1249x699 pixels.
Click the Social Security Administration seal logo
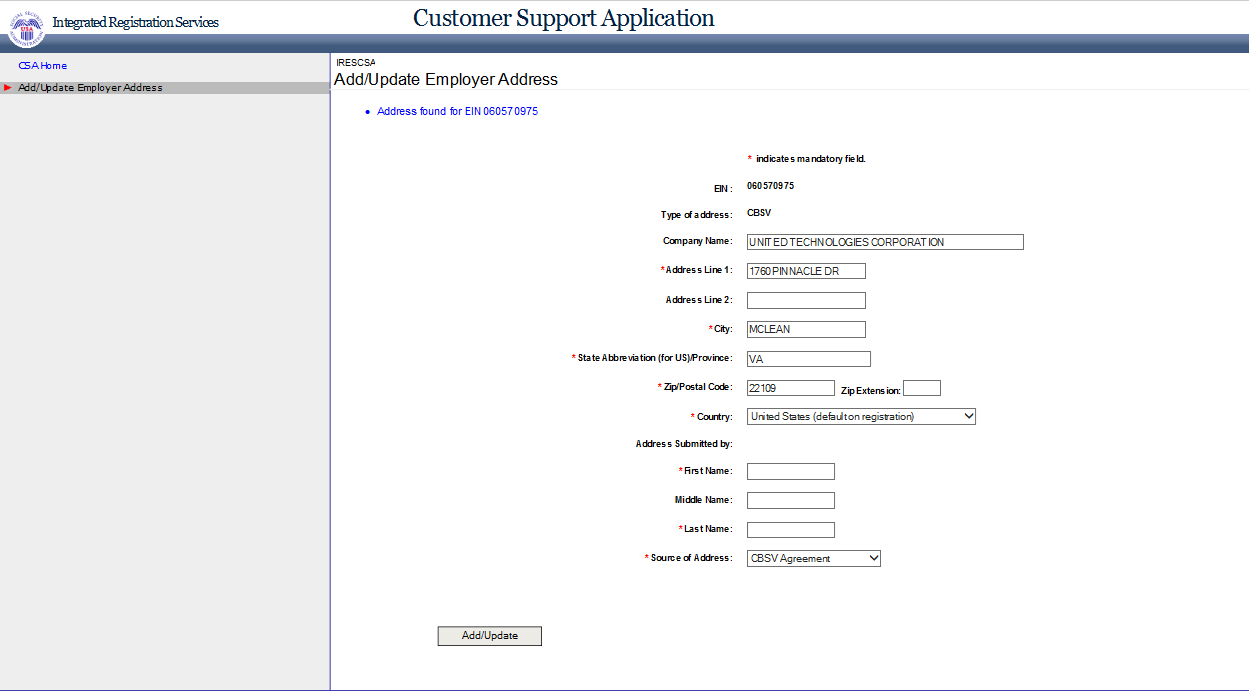coord(27,28)
